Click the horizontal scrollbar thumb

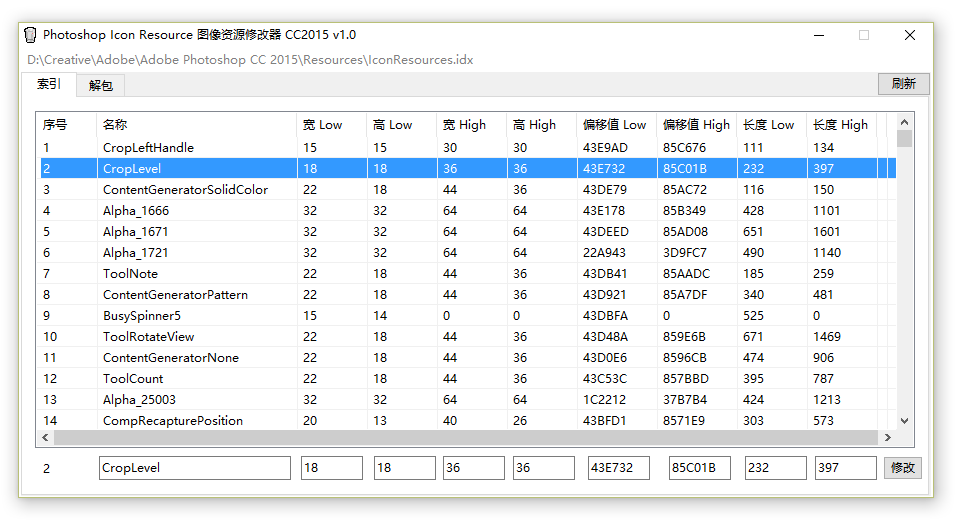tap(466, 437)
